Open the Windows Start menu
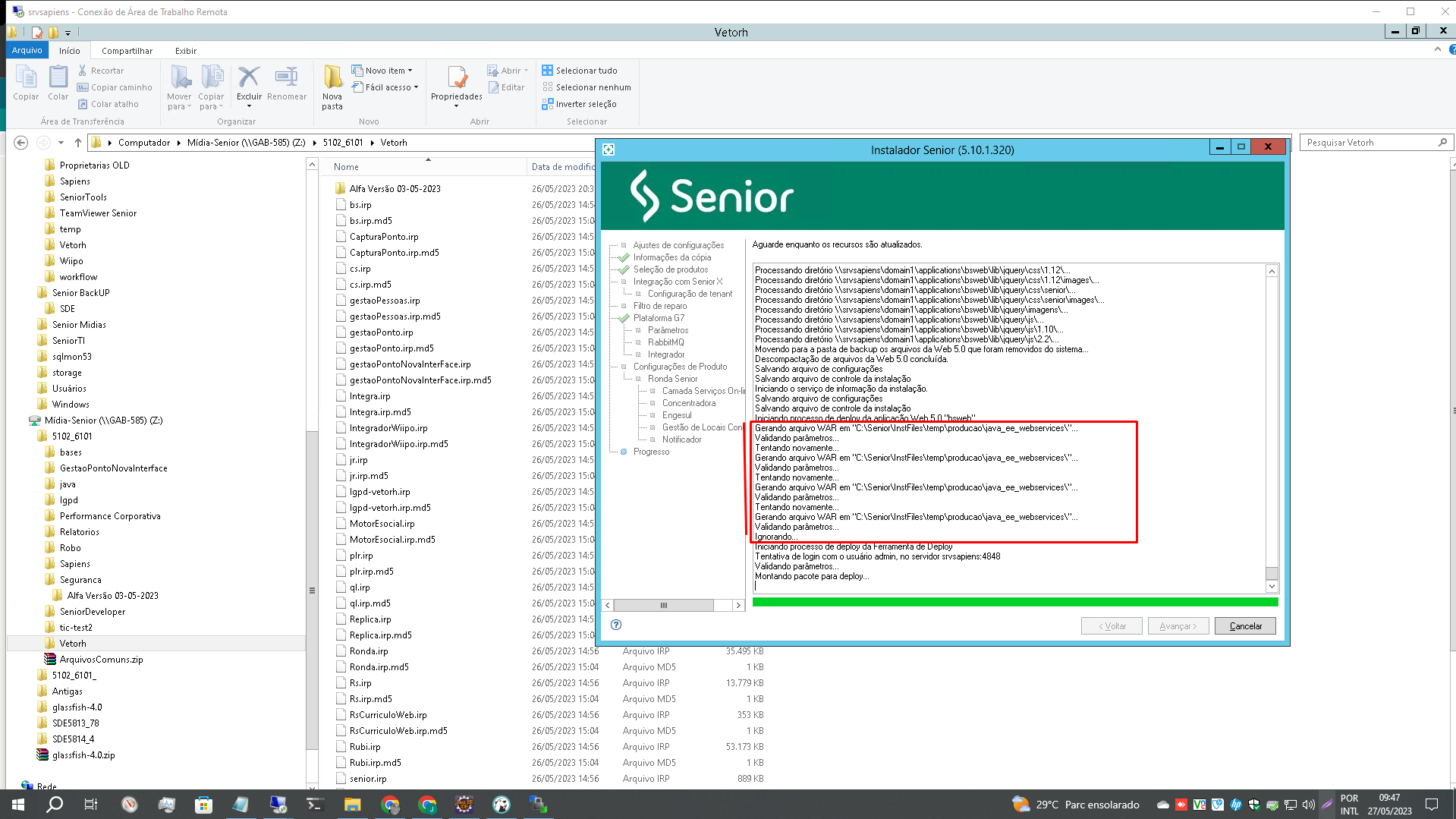 (18, 805)
